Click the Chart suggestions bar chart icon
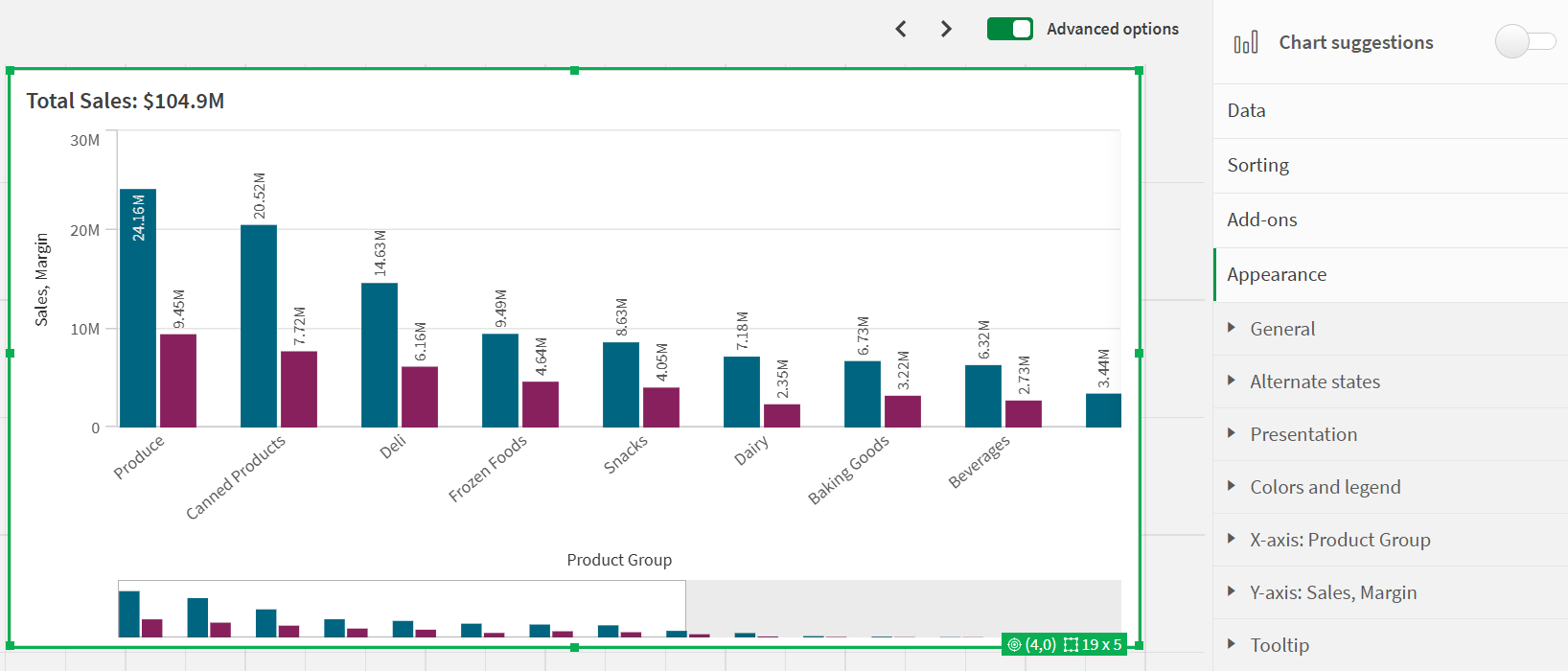Image resolution: width=1568 pixels, height=671 pixels. tap(1246, 42)
